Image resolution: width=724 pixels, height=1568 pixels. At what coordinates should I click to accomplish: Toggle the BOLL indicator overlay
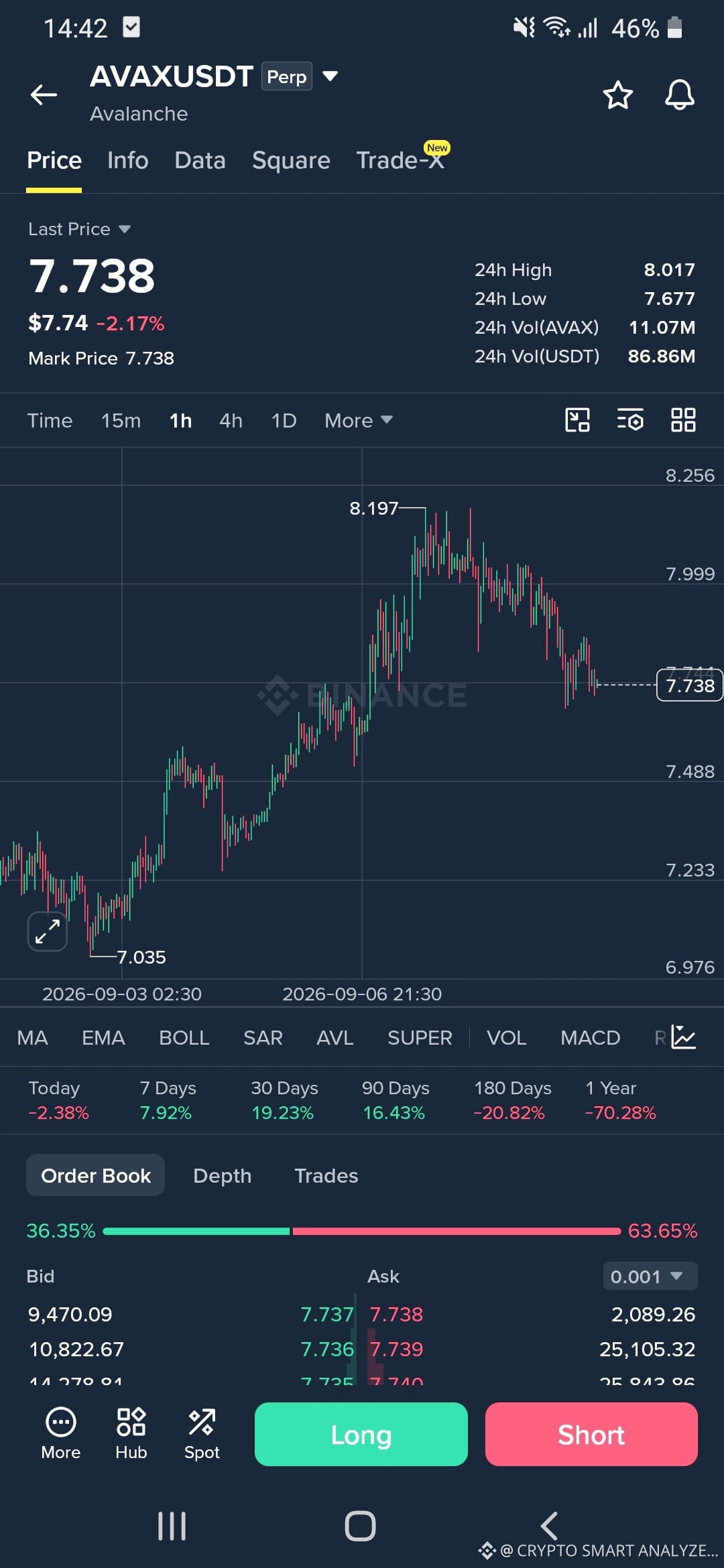click(x=184, y=1037)
